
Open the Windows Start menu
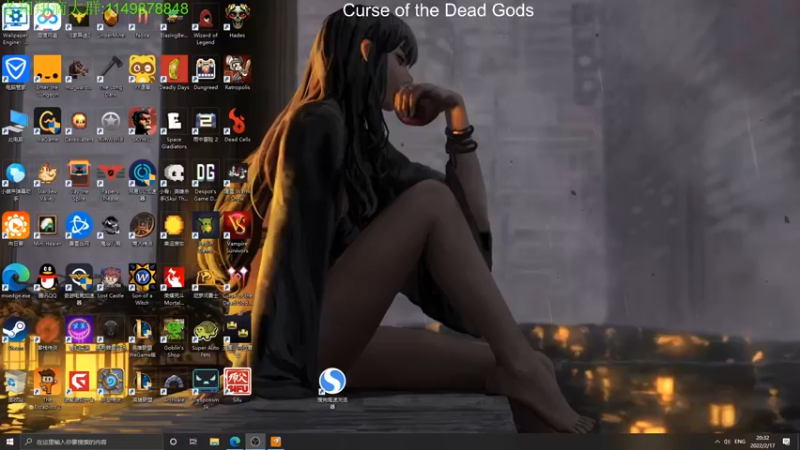tap(10, 441)
